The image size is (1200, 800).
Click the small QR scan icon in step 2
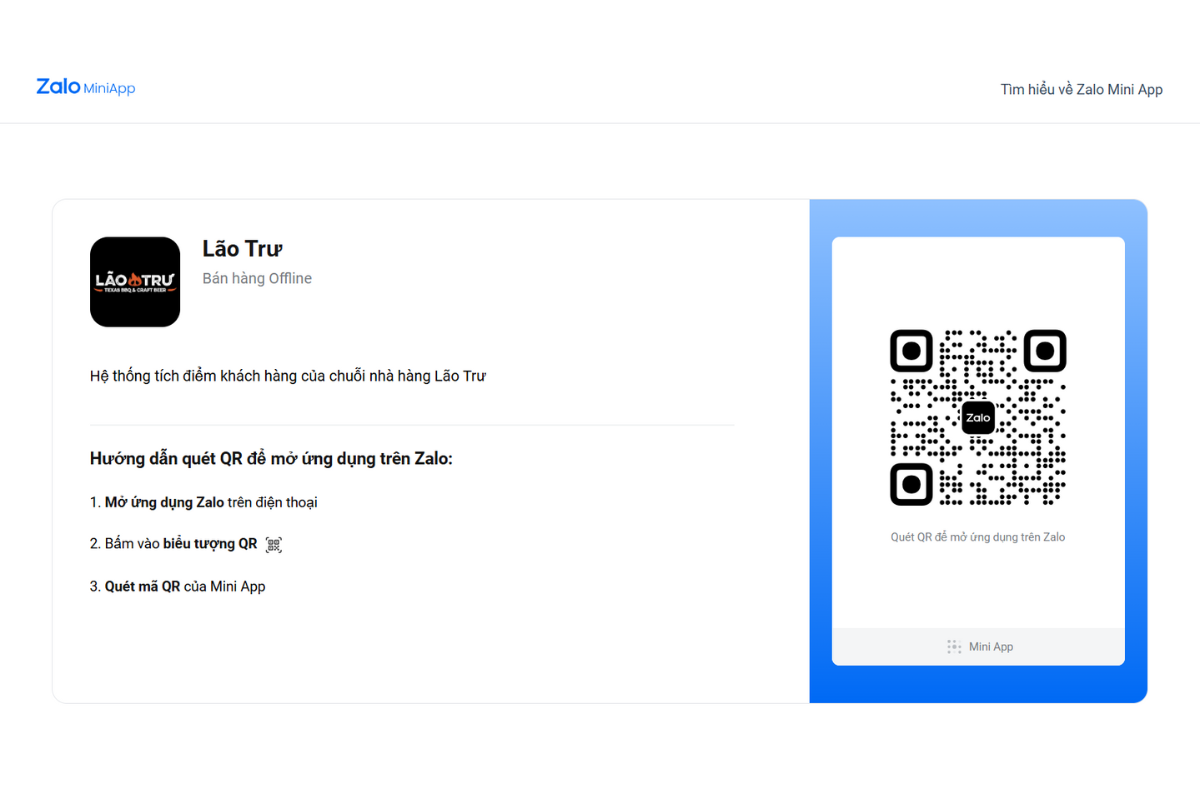(274, 545)
